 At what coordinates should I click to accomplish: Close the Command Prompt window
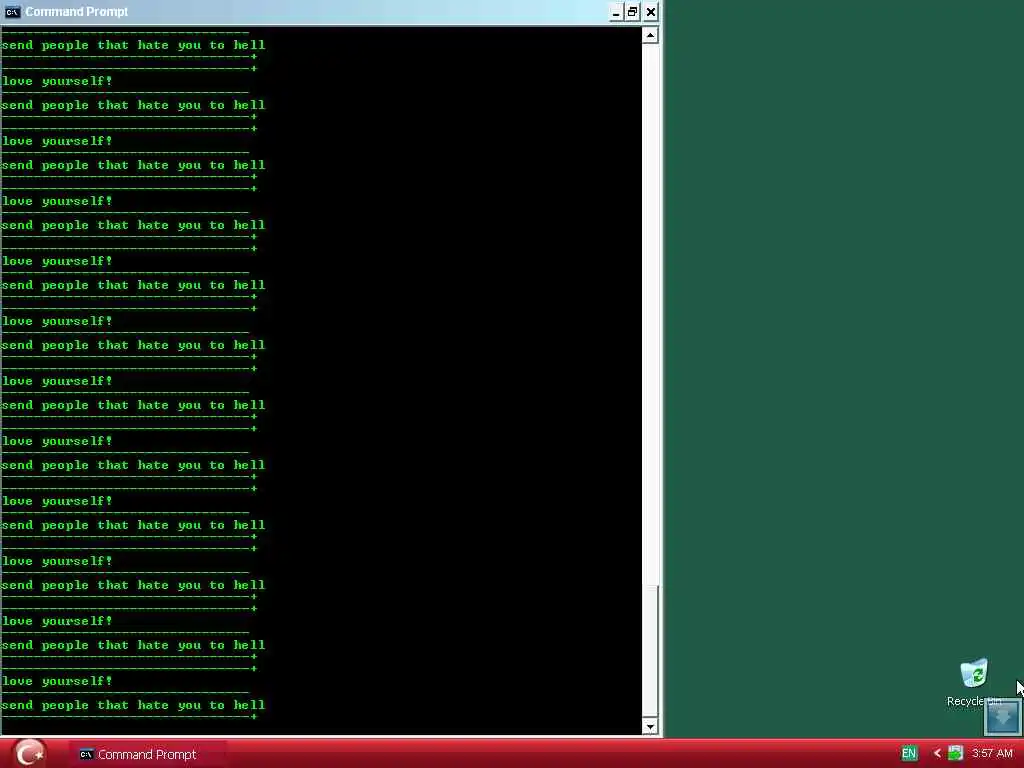click(x=651, y=12)
